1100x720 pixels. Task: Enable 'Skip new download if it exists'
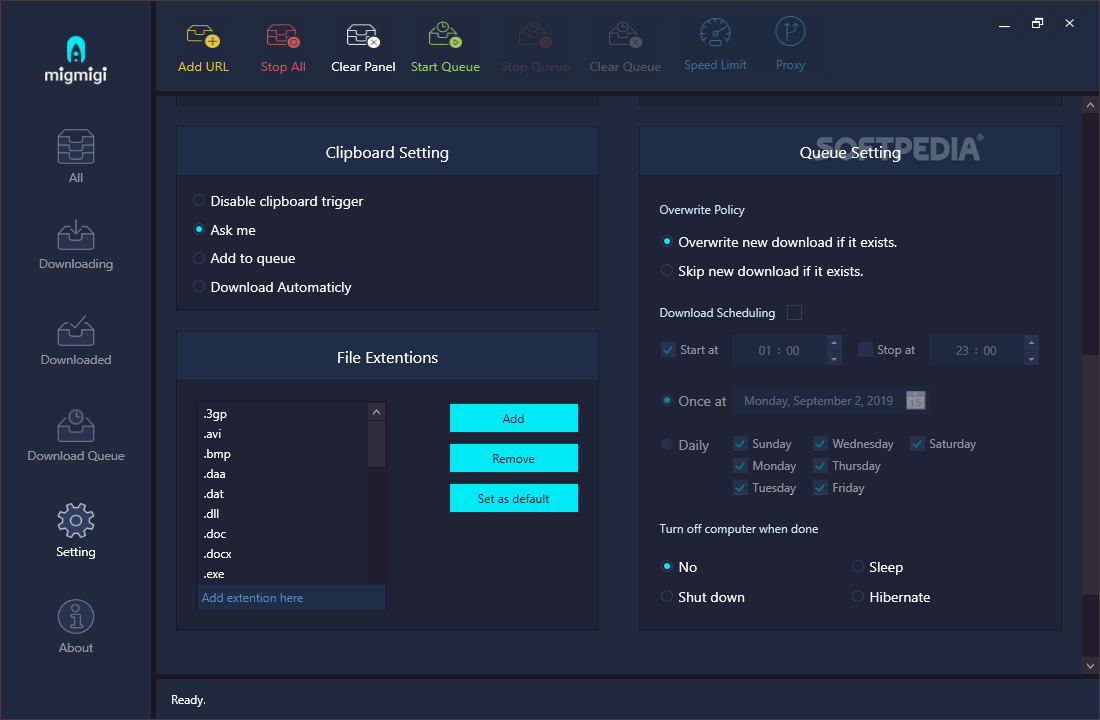tap(667, 271)
